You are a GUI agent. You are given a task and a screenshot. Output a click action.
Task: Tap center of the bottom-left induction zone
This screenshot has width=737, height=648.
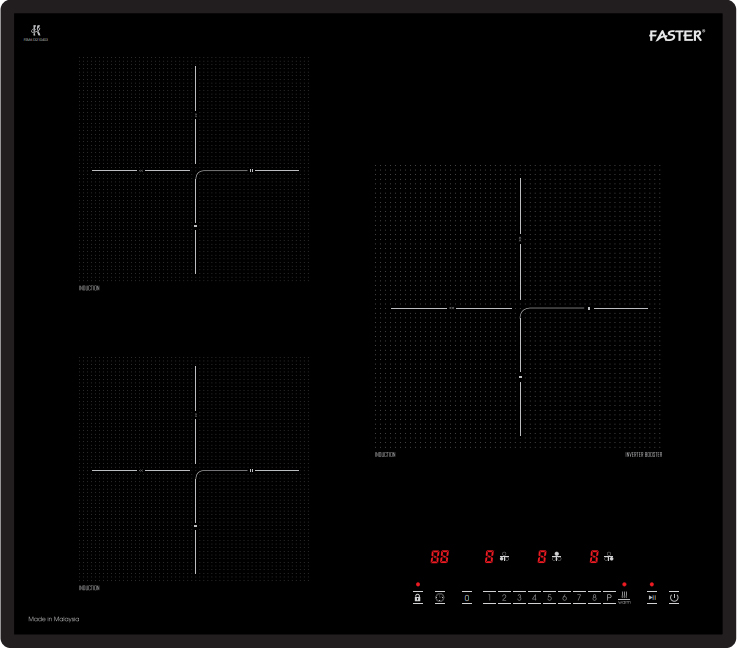tap(195, 470)
